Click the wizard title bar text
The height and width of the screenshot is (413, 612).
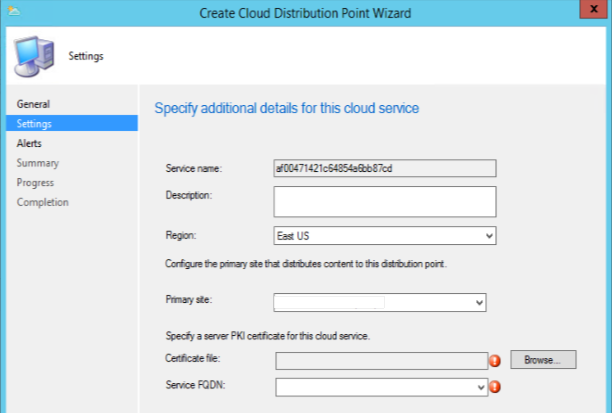click(306, 11)
